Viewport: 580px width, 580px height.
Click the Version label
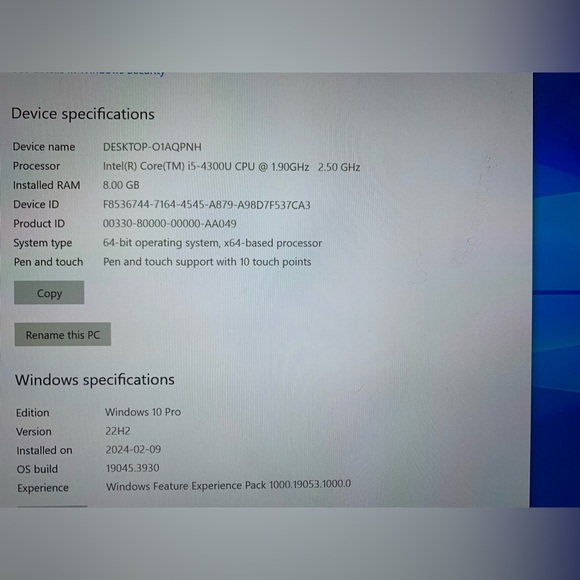tap(34, 432)
